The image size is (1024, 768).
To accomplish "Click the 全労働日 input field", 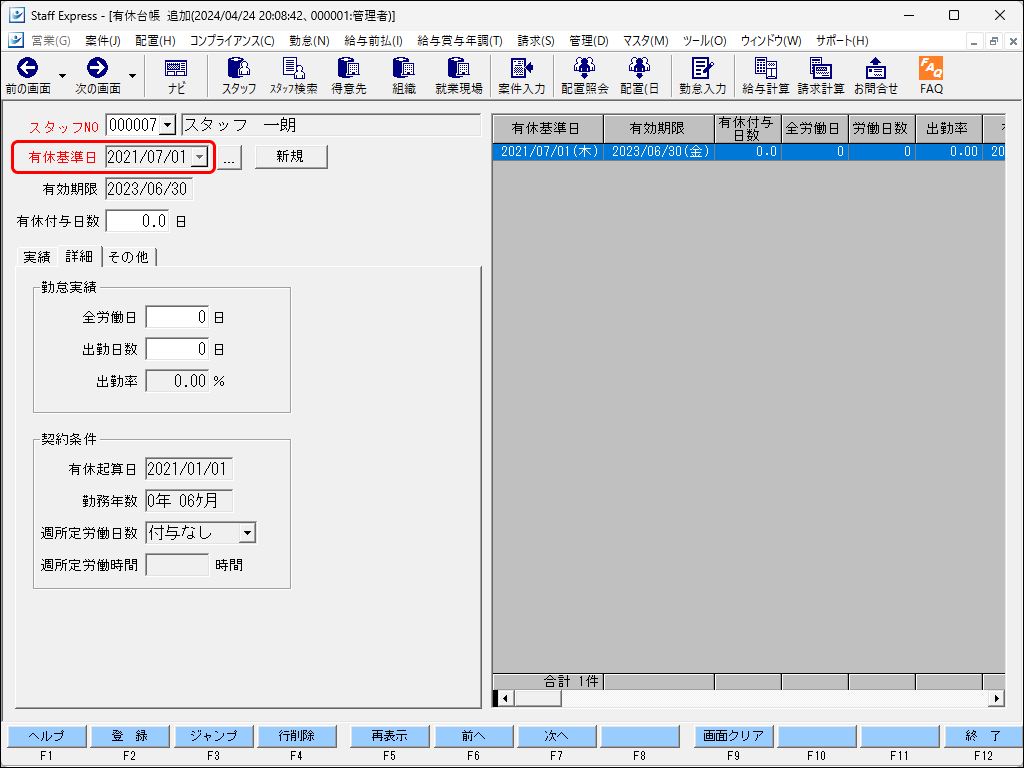I will coord(177,317).
